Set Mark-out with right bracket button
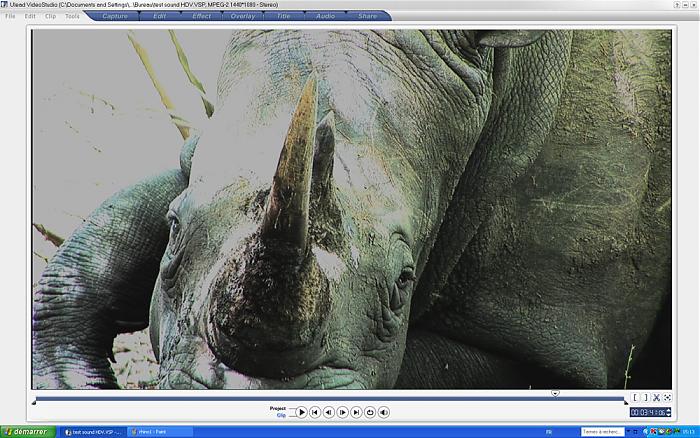Screen dimensions: 700x438 646,397
